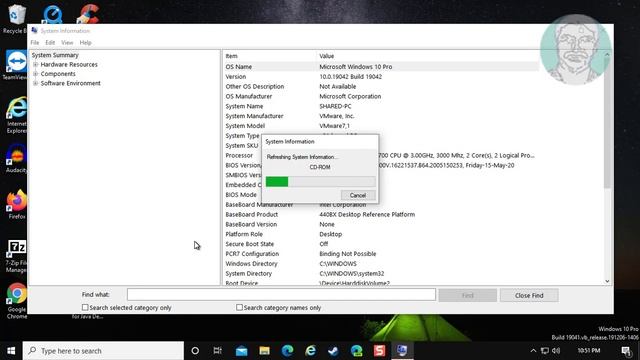The height and width of the screenshot is (360, 640).
Task: Select the PCR7 Configuration row
Action: click(x=382, y=253)
